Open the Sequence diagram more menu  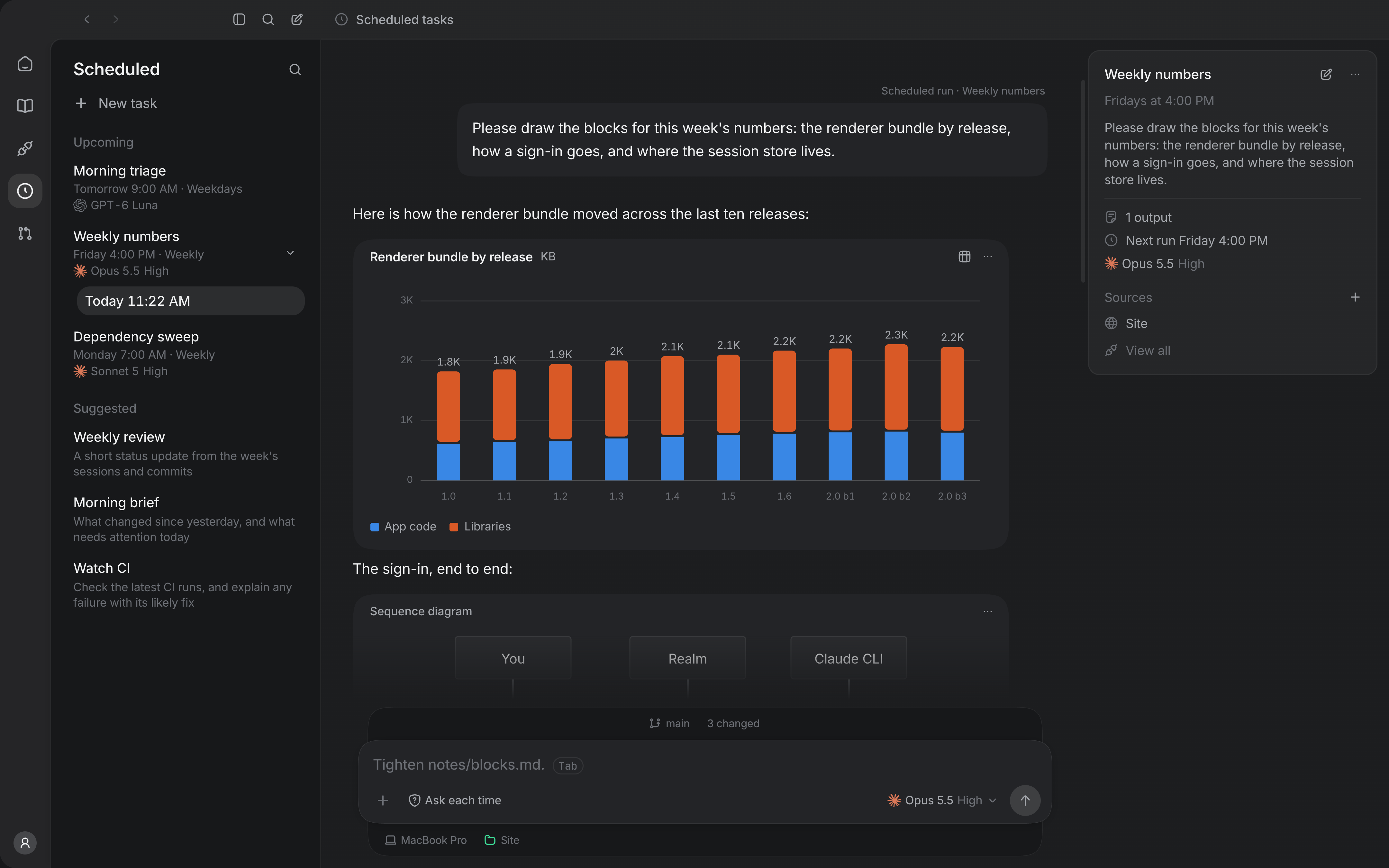pyautogui.click(x=988, y=611)
